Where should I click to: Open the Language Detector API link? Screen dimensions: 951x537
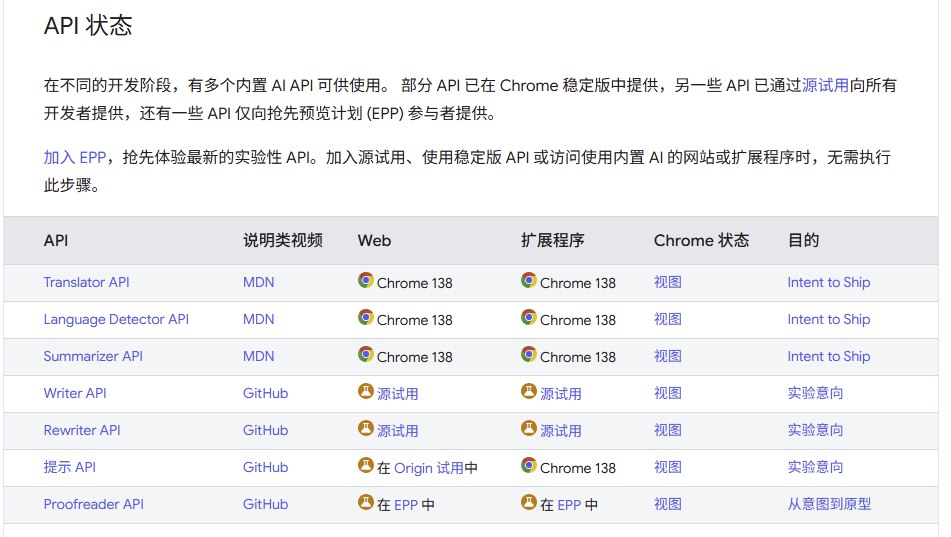[x=116, y=319]
